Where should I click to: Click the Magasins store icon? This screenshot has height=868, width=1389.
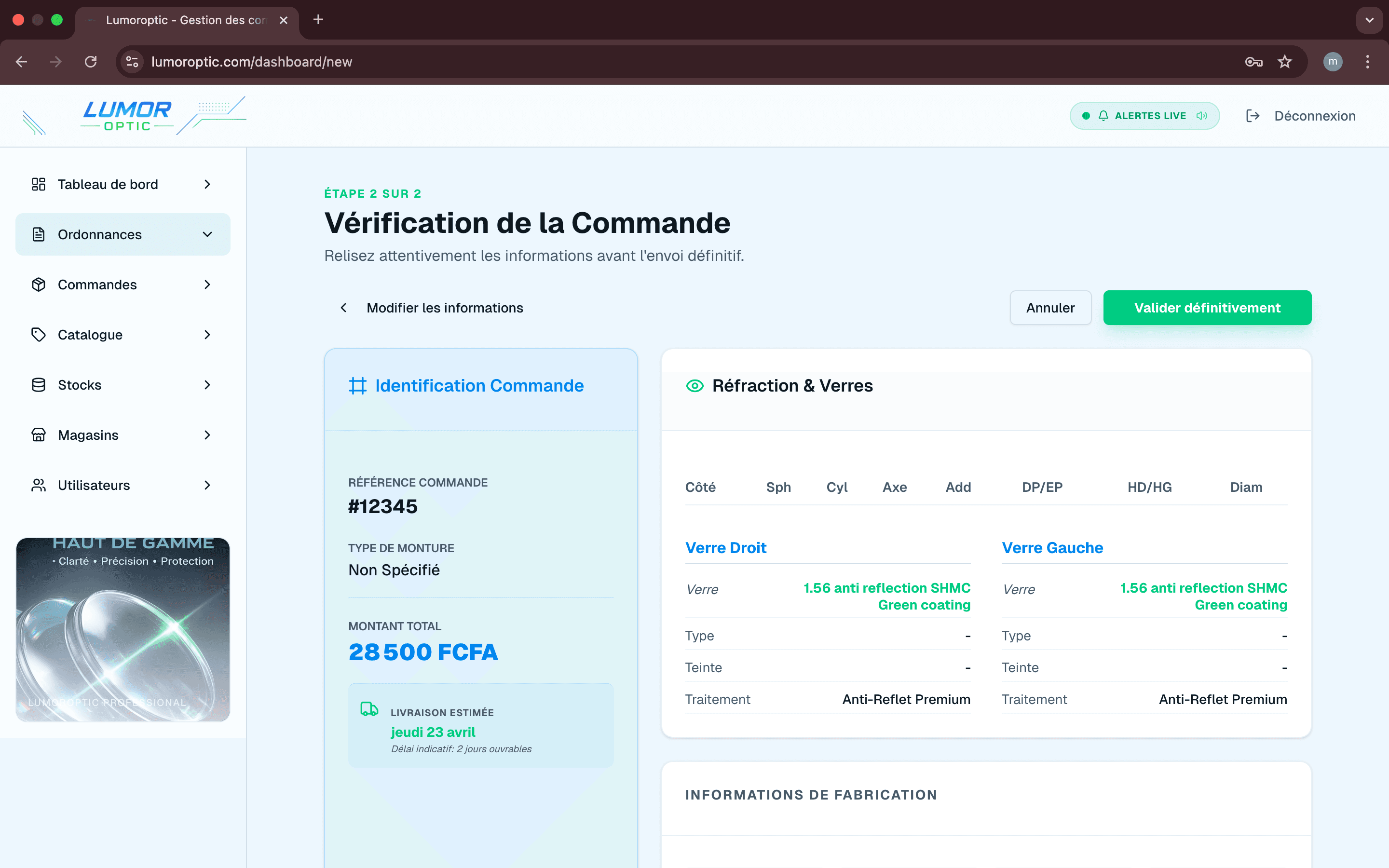pos(39,435)
